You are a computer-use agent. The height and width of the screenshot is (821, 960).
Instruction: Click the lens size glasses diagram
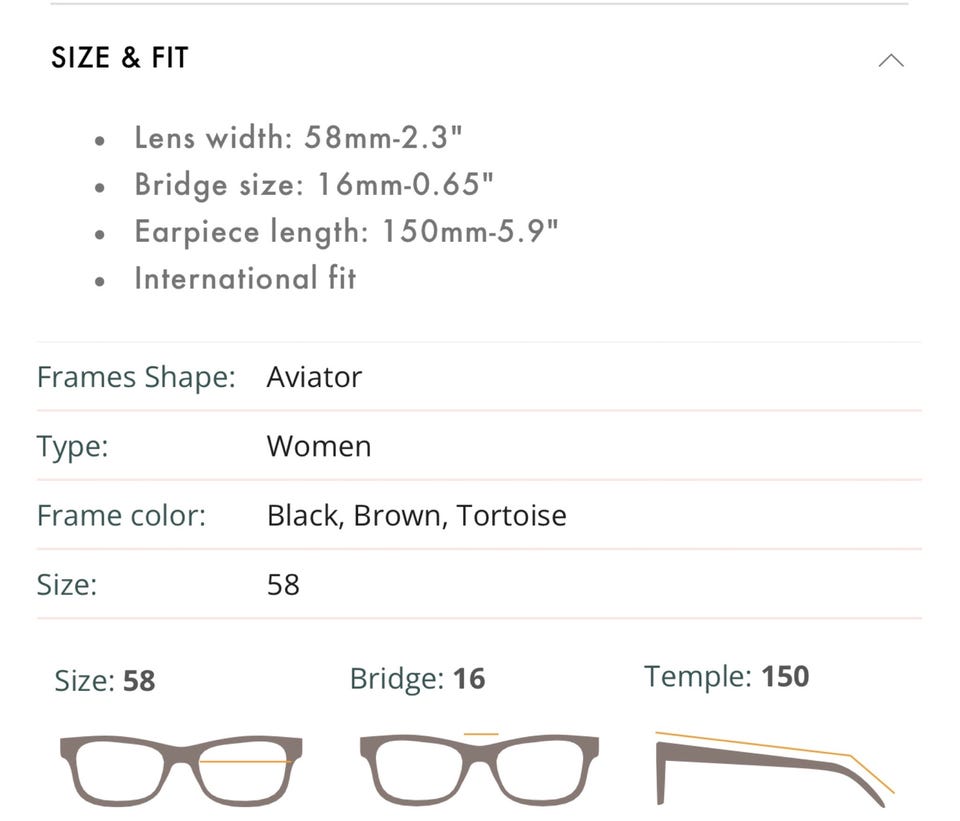[x=181, y=770]
